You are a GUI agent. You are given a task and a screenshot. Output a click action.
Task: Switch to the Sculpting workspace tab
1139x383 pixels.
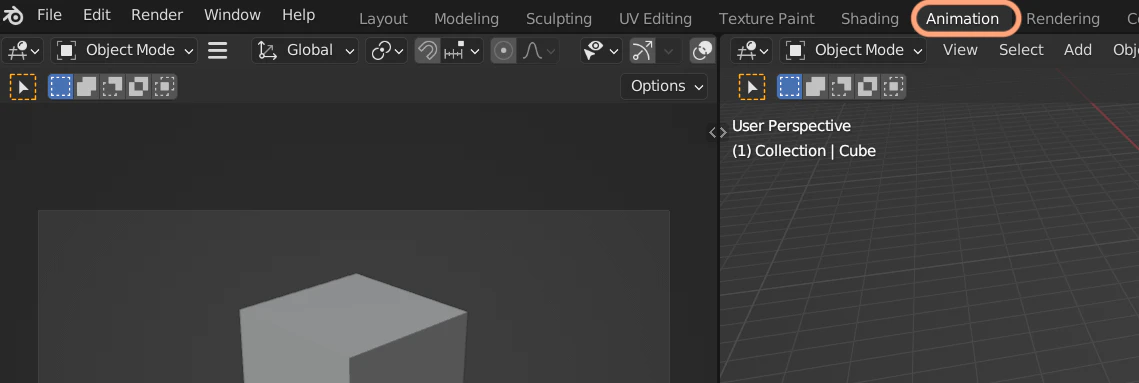(x=559, y=19)
